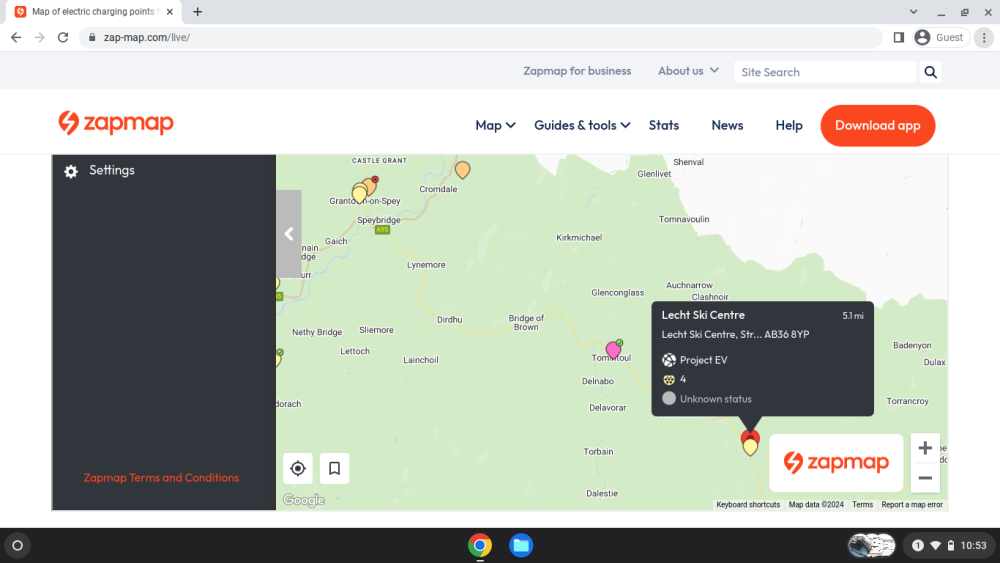Go to the Stats page

(664, 126)
